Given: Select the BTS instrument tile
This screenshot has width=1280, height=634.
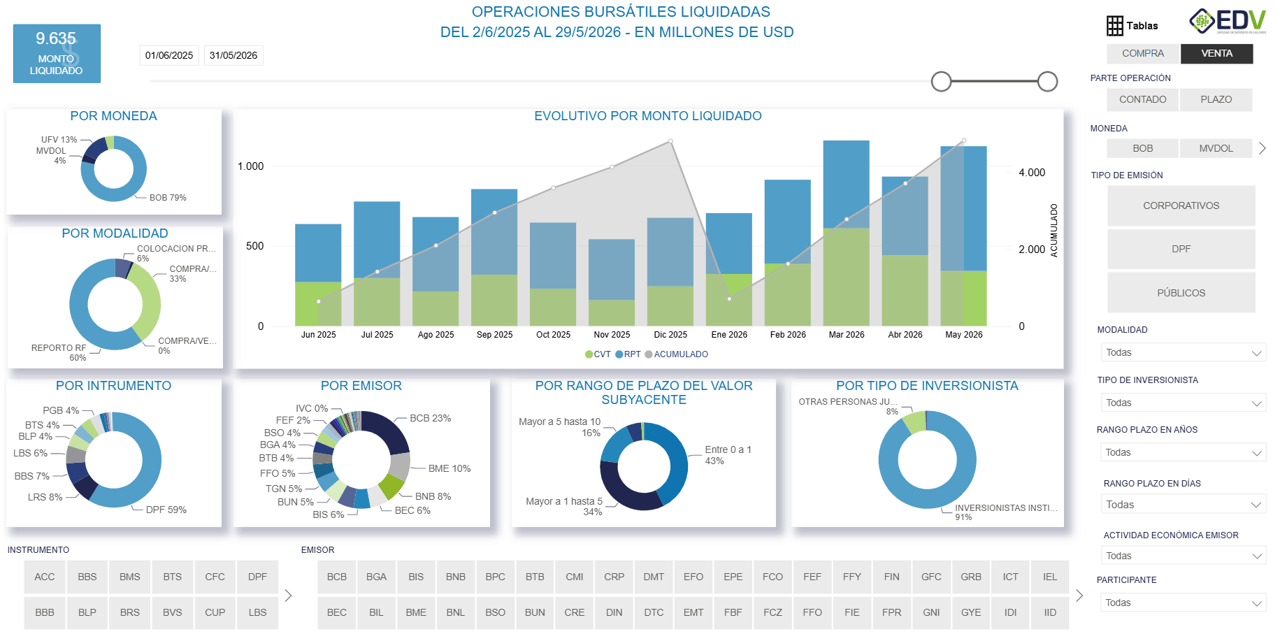Looking at the screenshot, I should 172,577.
